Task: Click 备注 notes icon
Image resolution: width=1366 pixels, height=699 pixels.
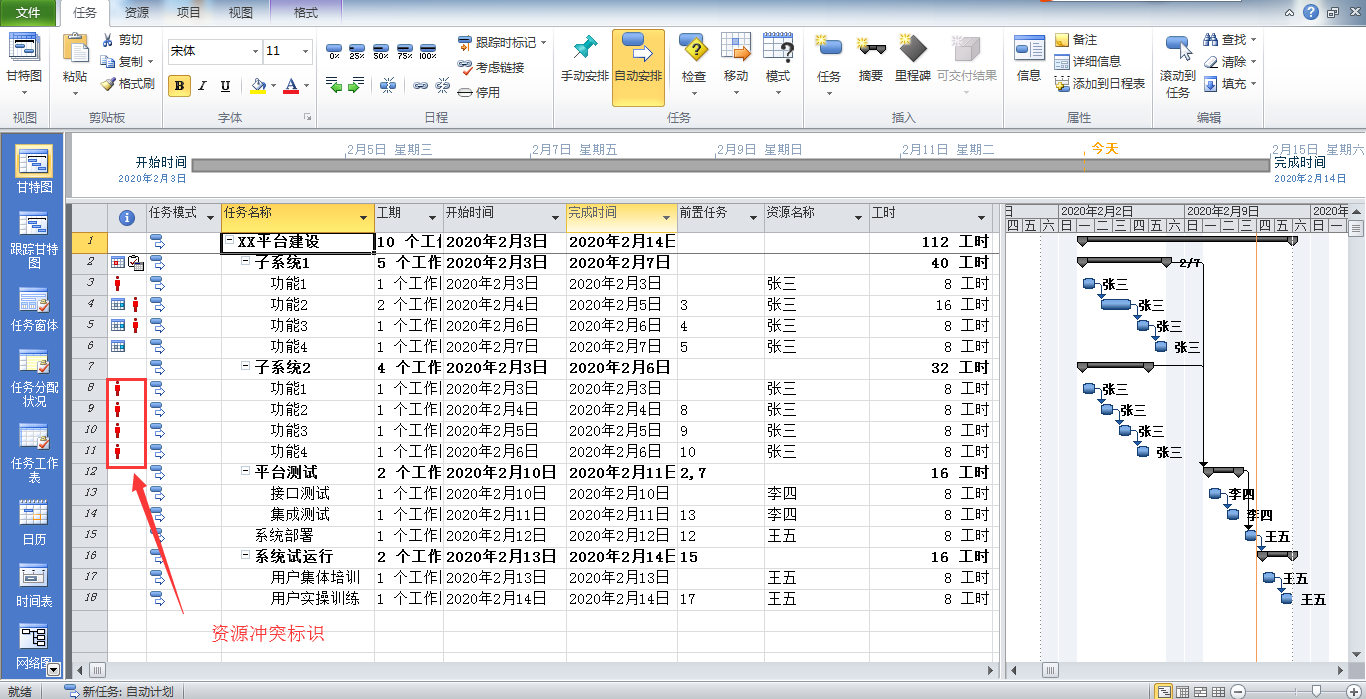Action: pyautogui.click(x=1062, y=40)
